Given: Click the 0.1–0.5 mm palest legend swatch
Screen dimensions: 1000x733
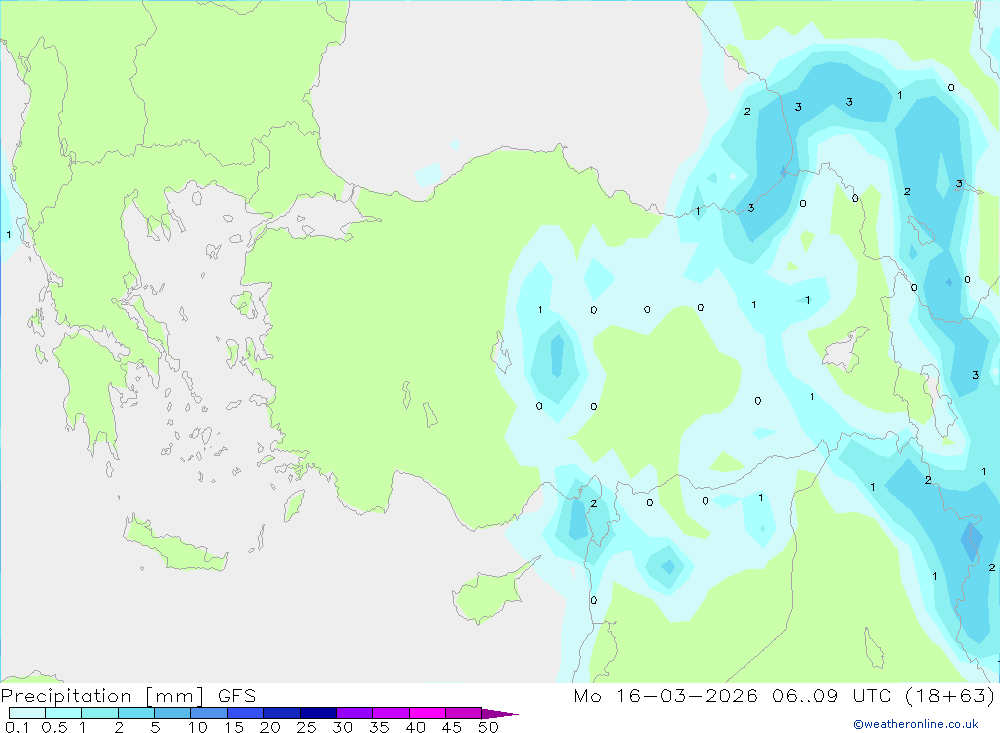Looking at the screenshot, I should coord(27,713).
